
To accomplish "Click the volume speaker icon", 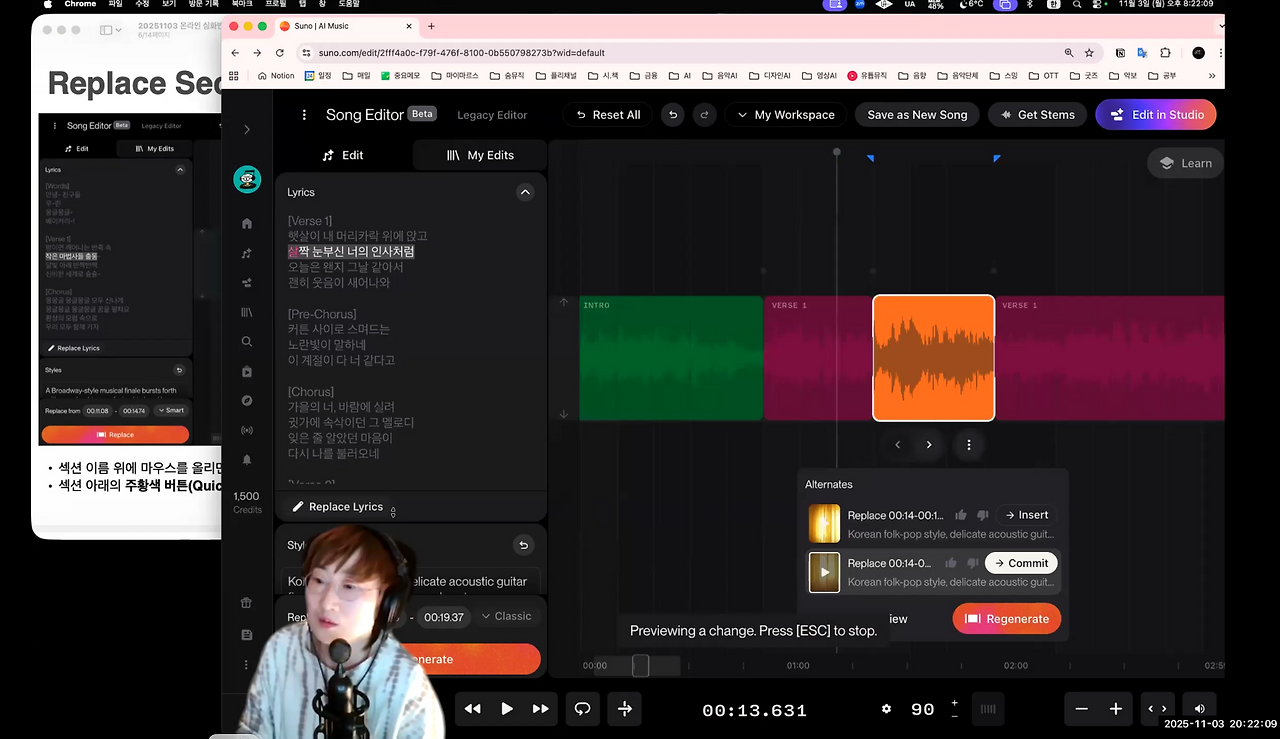I will [1199, 709].
